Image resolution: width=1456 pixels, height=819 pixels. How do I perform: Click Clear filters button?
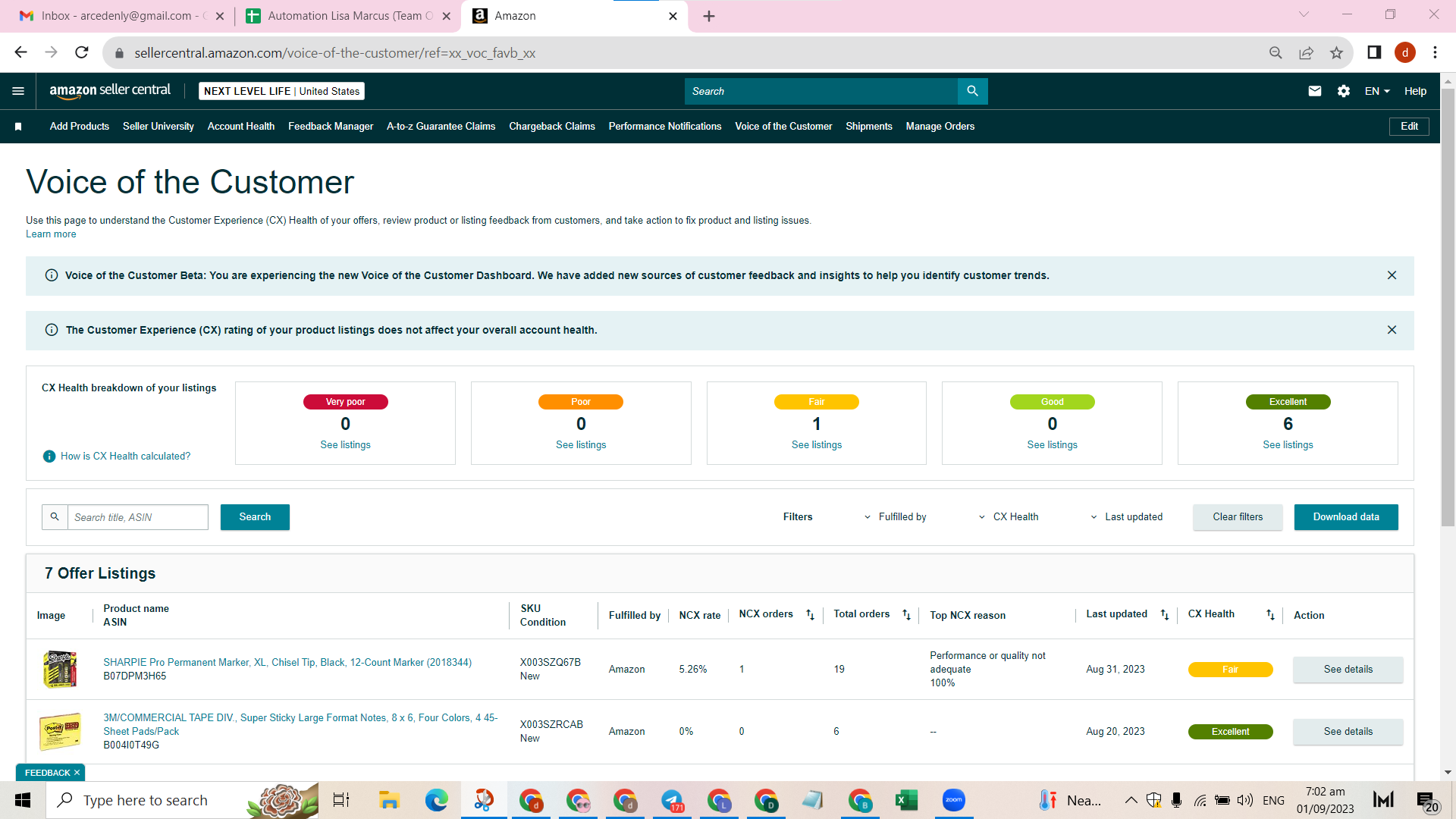[1238, 517]
